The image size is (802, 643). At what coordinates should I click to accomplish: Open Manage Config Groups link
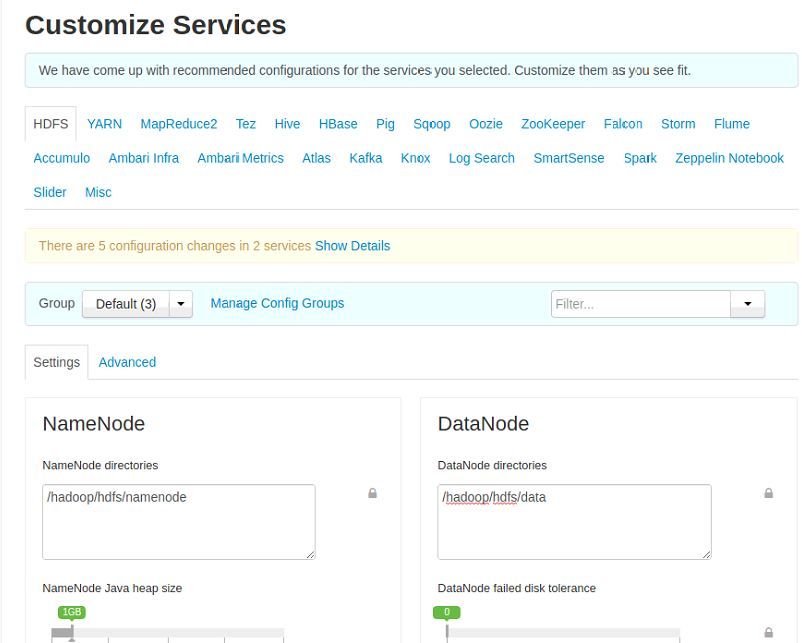[x=277, y=303]
